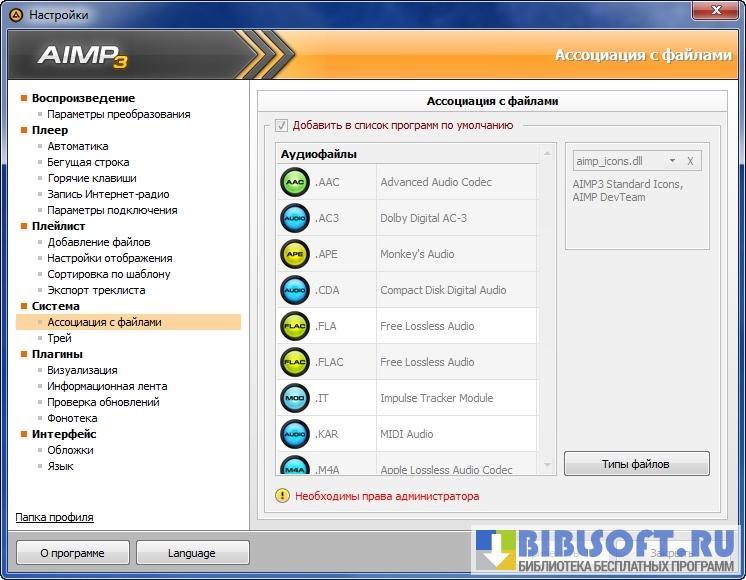The height and width of the screenshot is (580, 746).
Task: Click the О программе button
Action: point(72,552)
